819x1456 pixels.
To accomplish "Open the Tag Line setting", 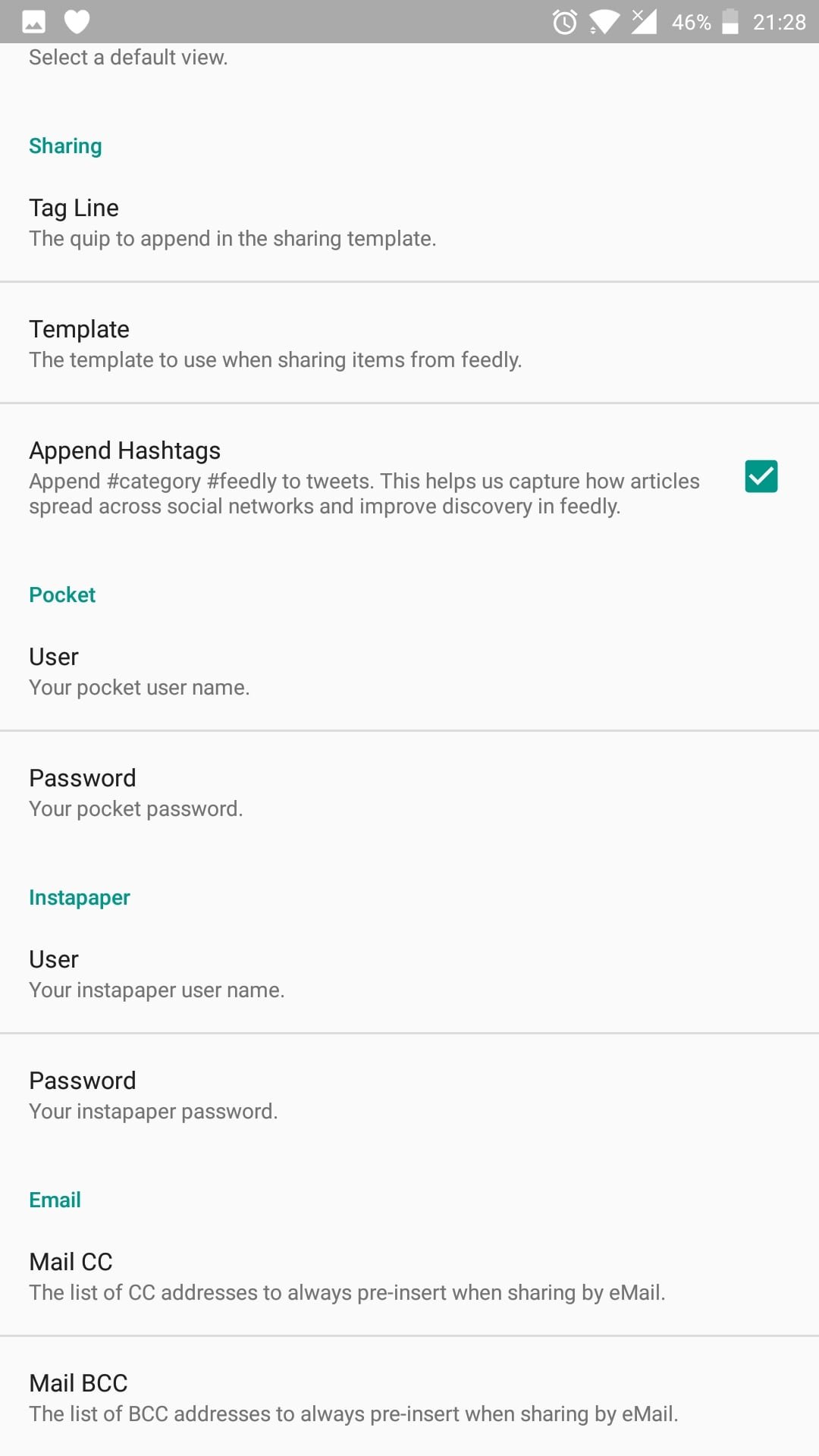I will click(409, 221).
